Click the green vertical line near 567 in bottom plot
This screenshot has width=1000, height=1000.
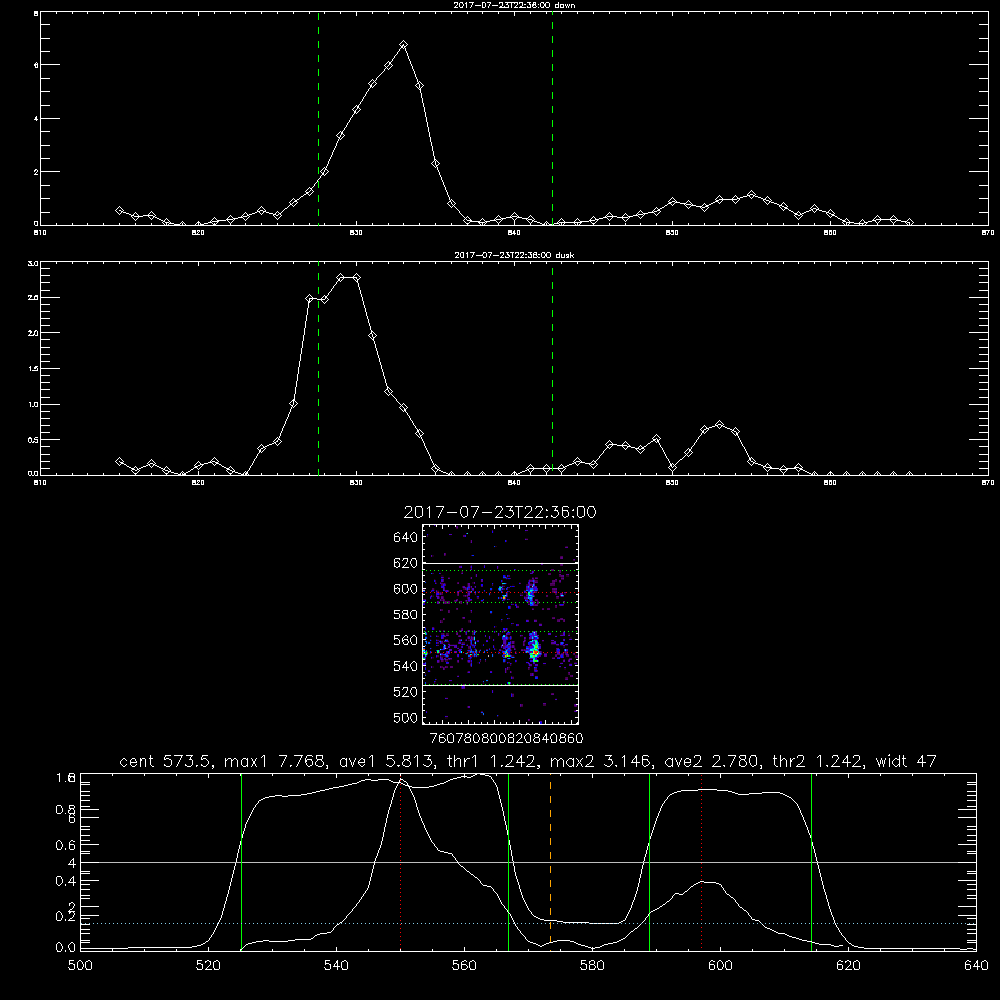point(508,861)
